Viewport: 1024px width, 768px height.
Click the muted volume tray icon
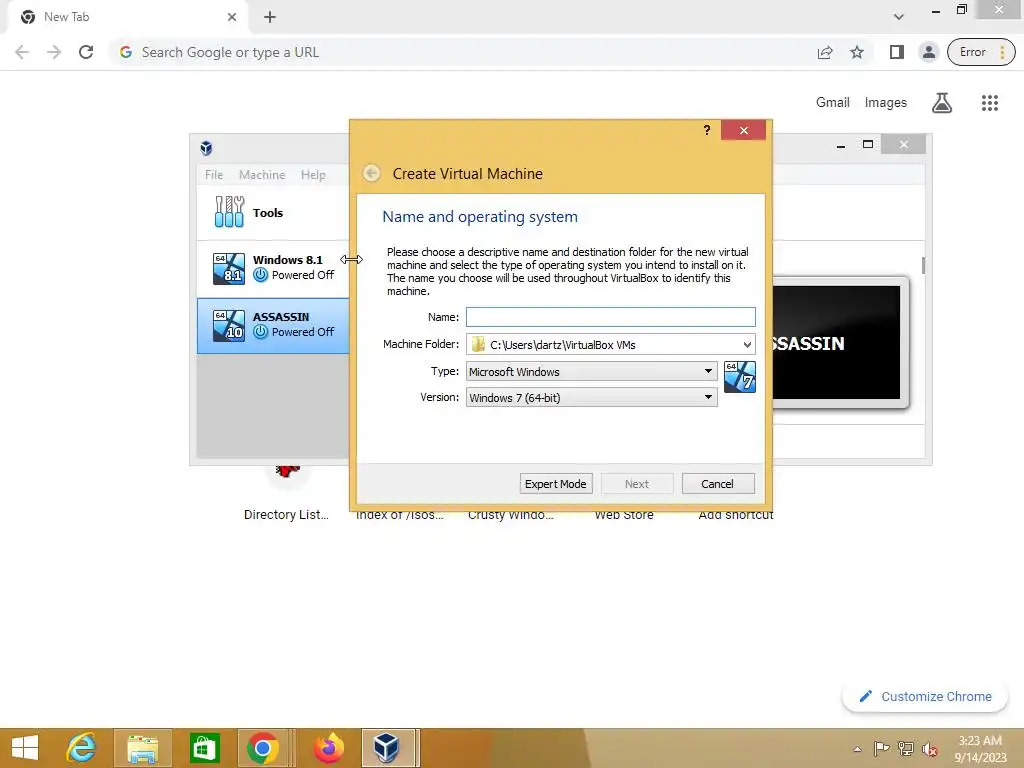(x=929, y=749)
